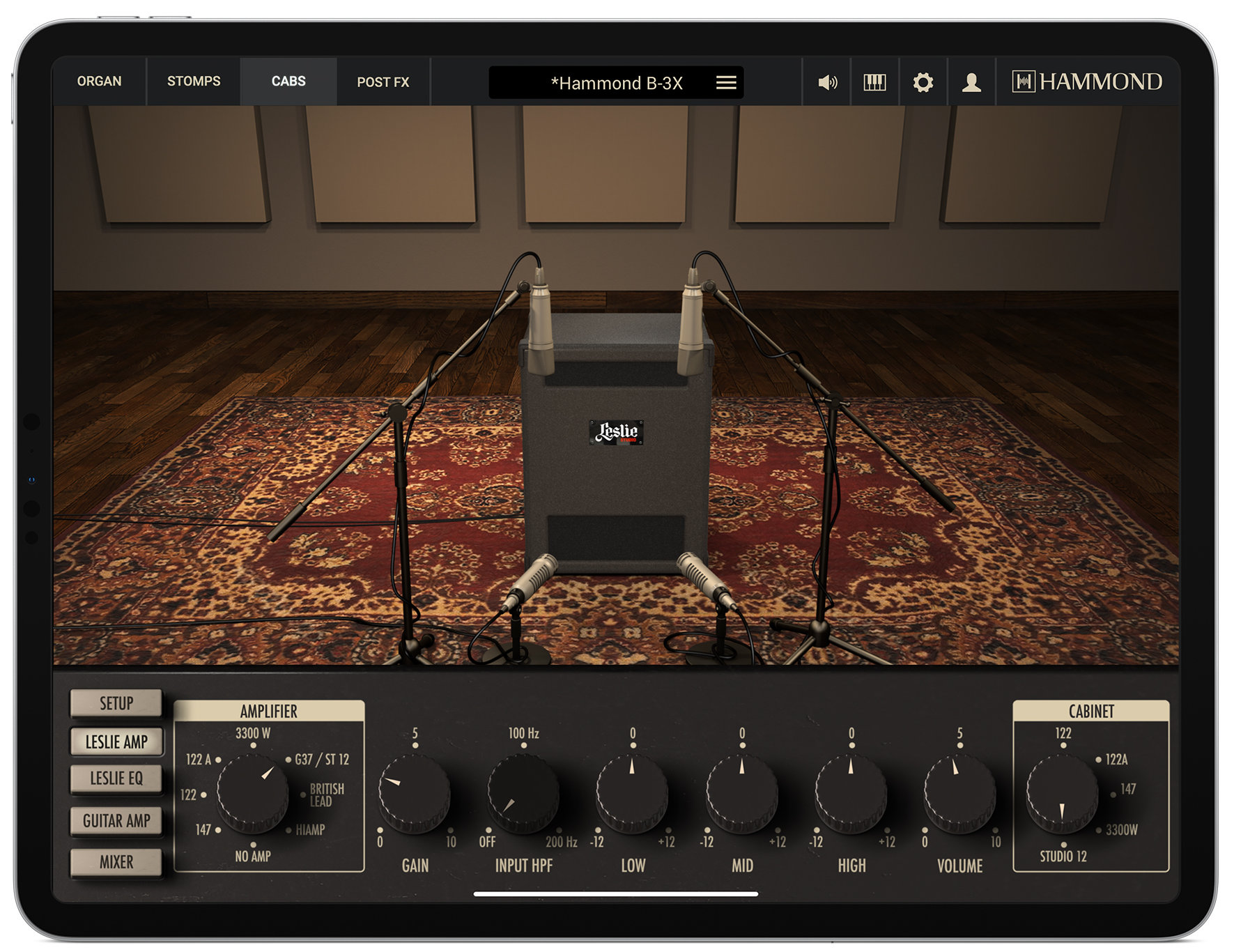Enable the HIAMP amplifier option

point(307,830)
